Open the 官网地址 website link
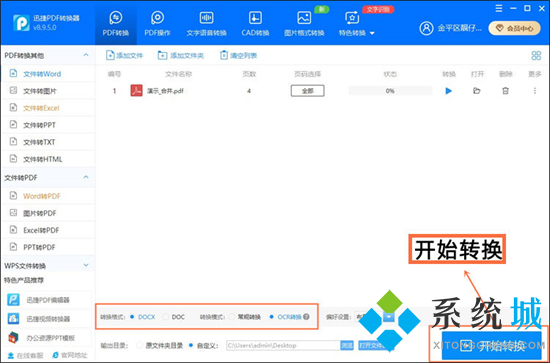The height and width of the screenshot is (363, 550). [x=70, y=355]
